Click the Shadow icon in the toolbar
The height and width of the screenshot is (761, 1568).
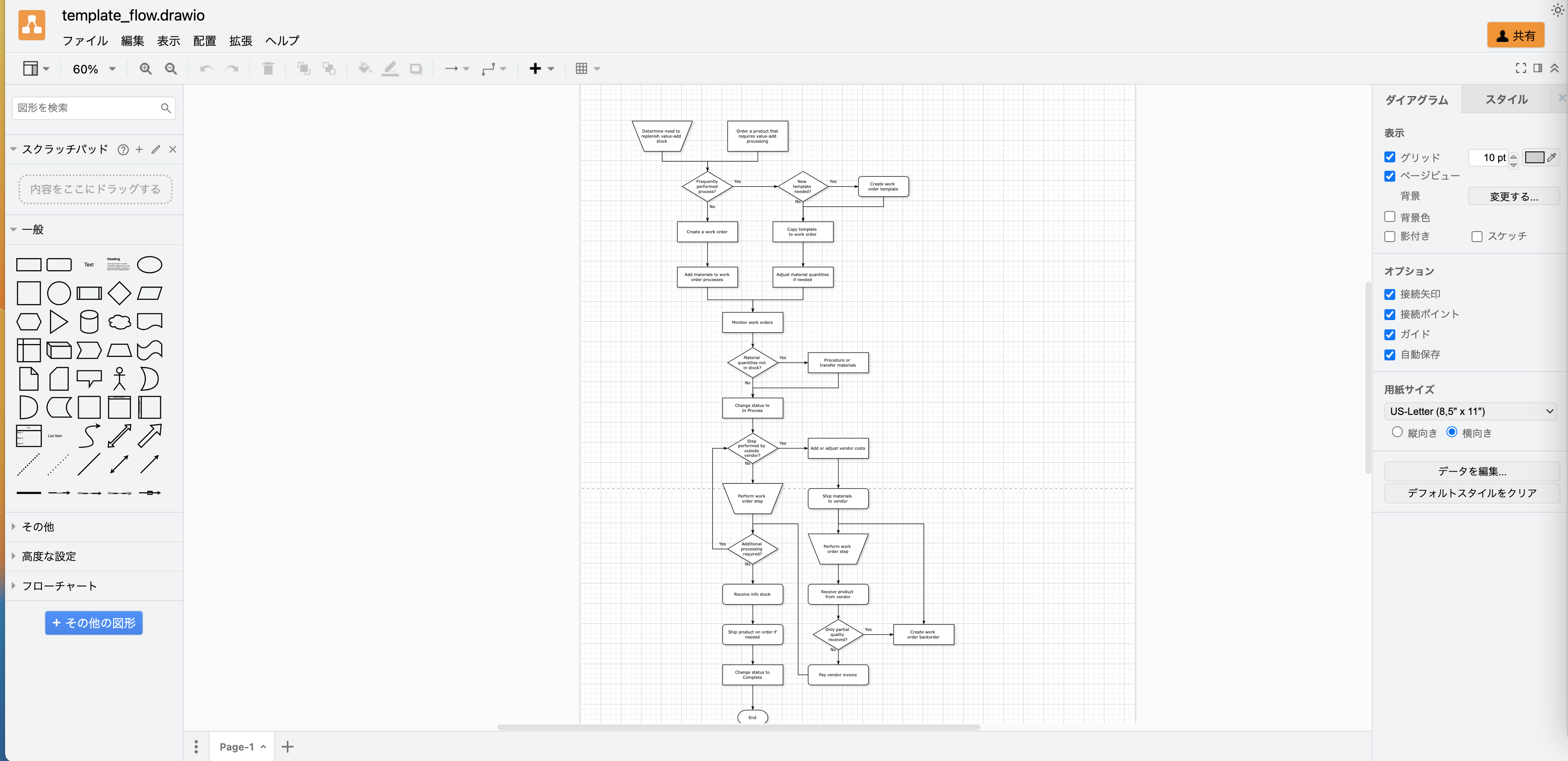416,68
